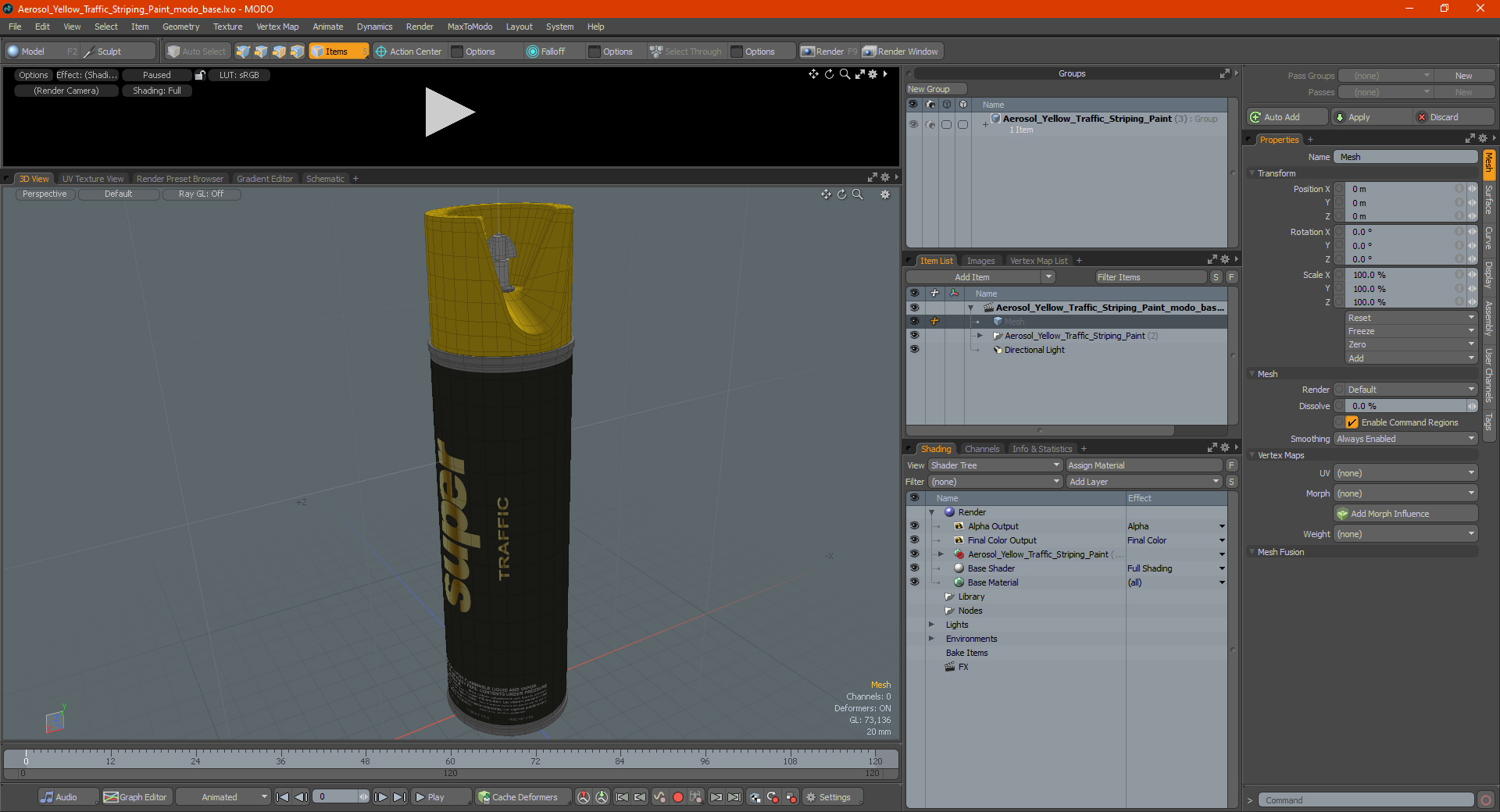Toggle visibility of Alpha Output layer
The width and height of the screenshot is (1500, 812).
pyautogui.click(x=914, y=526)
